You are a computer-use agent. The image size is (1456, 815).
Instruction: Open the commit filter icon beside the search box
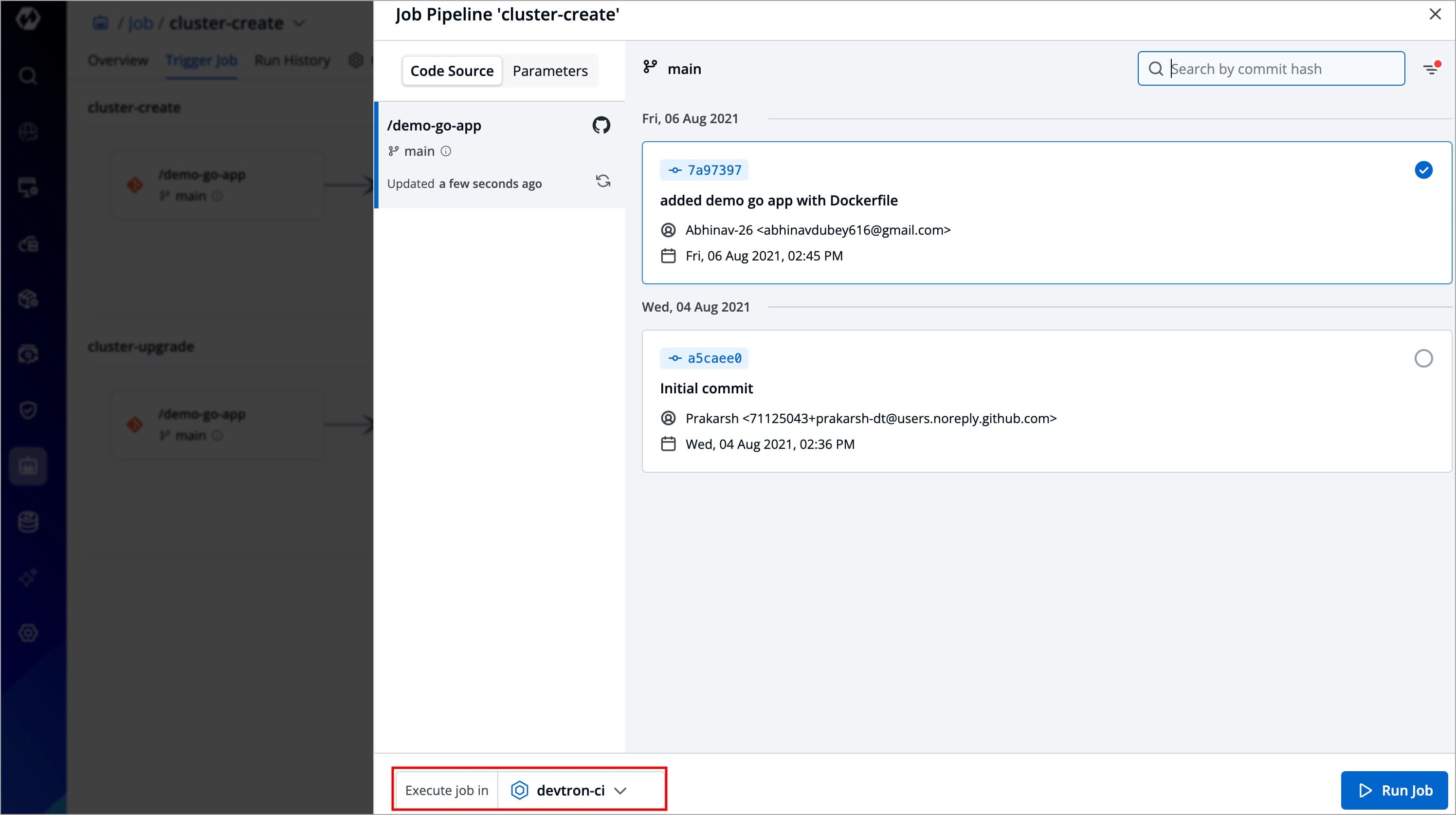pyautogui.click(x=1431, y=69)
